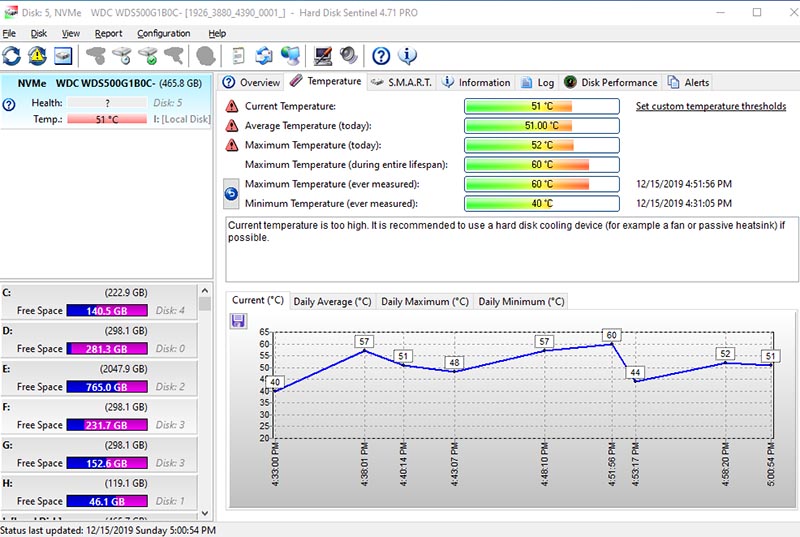Select drive E: in the partition list

(99, 378)
